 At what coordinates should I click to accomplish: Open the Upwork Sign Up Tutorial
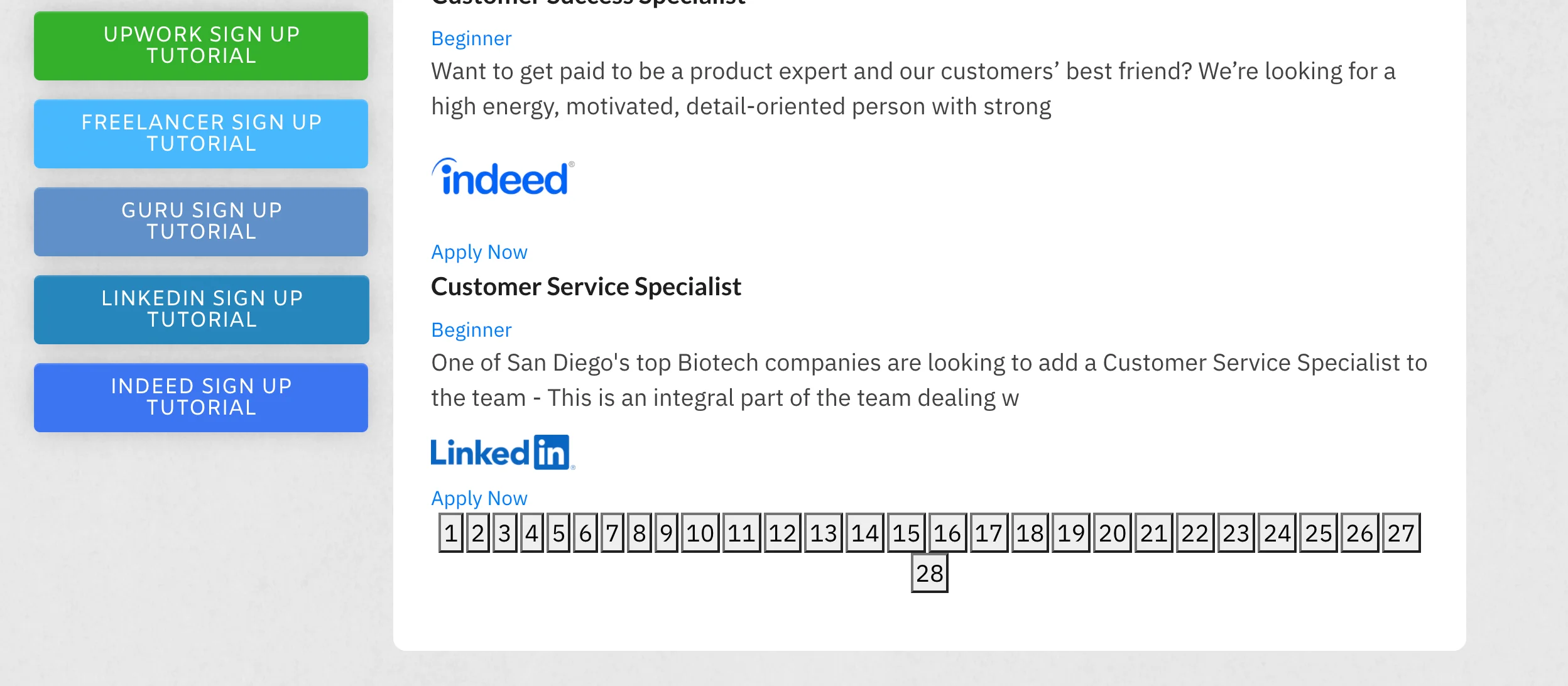click(x=201, y=45)
